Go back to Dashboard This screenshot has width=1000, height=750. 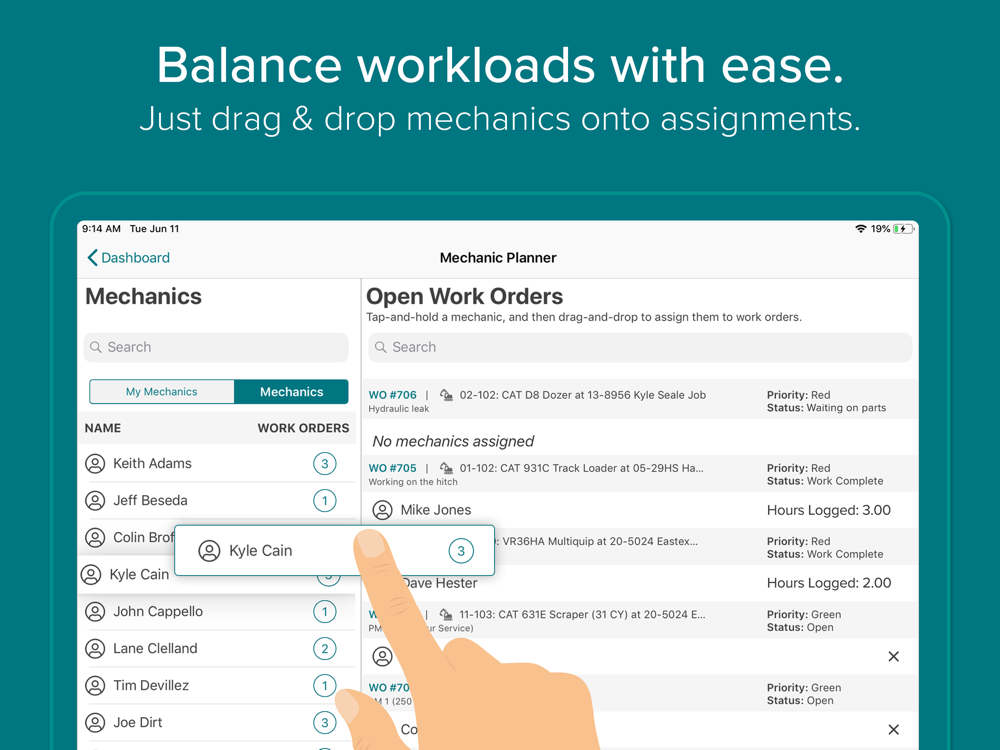pos(128,258)
